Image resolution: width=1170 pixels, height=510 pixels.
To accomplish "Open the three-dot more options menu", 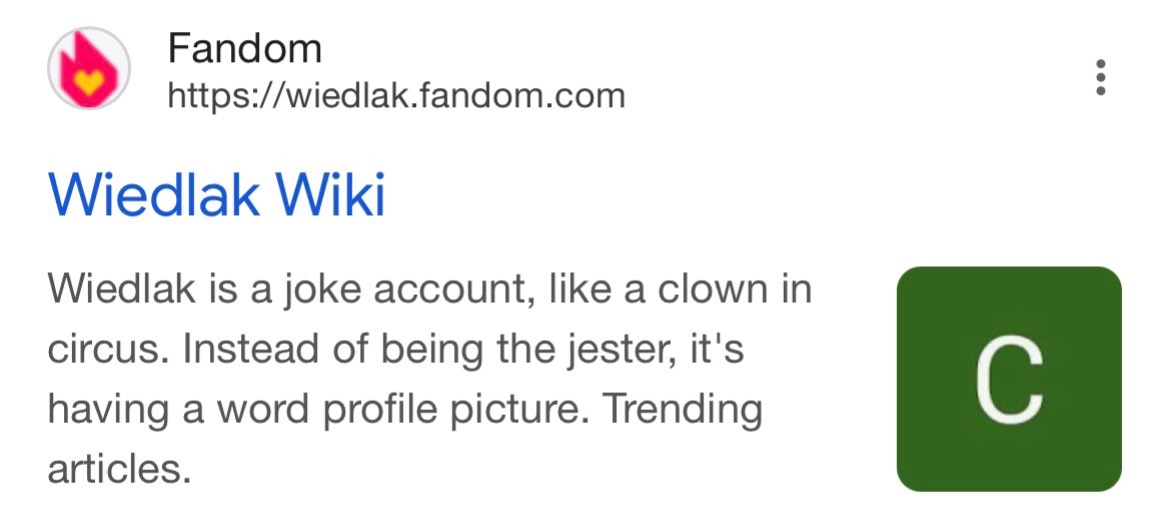I will pos(1100,77).
